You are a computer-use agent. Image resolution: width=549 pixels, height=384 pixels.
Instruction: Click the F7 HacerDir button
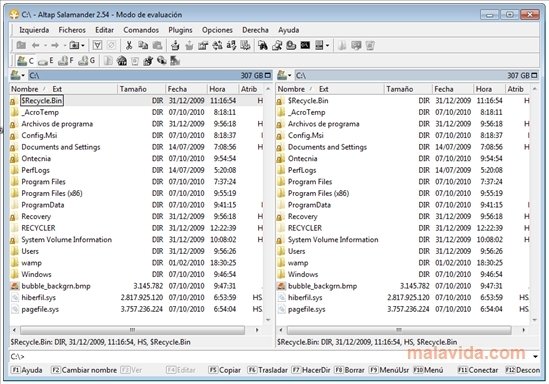(311, 370)
